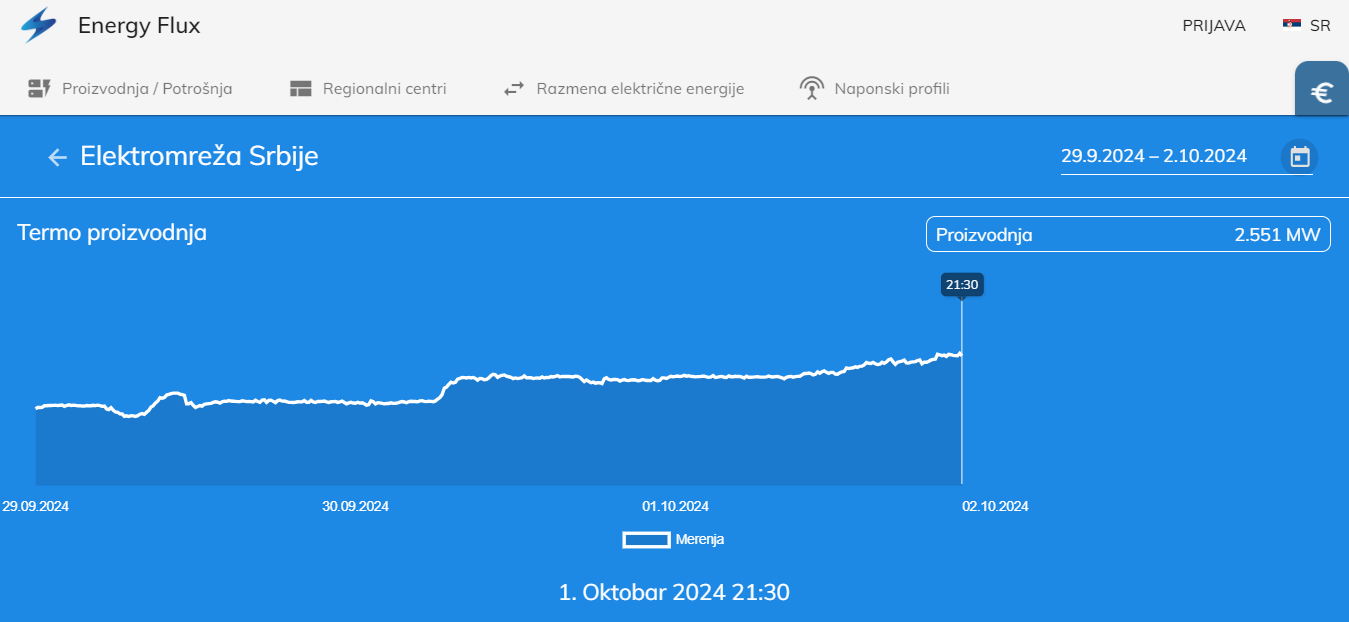
Task: Click the Proizvodnja / Potrošnja icon
Action: coord(39,88)
